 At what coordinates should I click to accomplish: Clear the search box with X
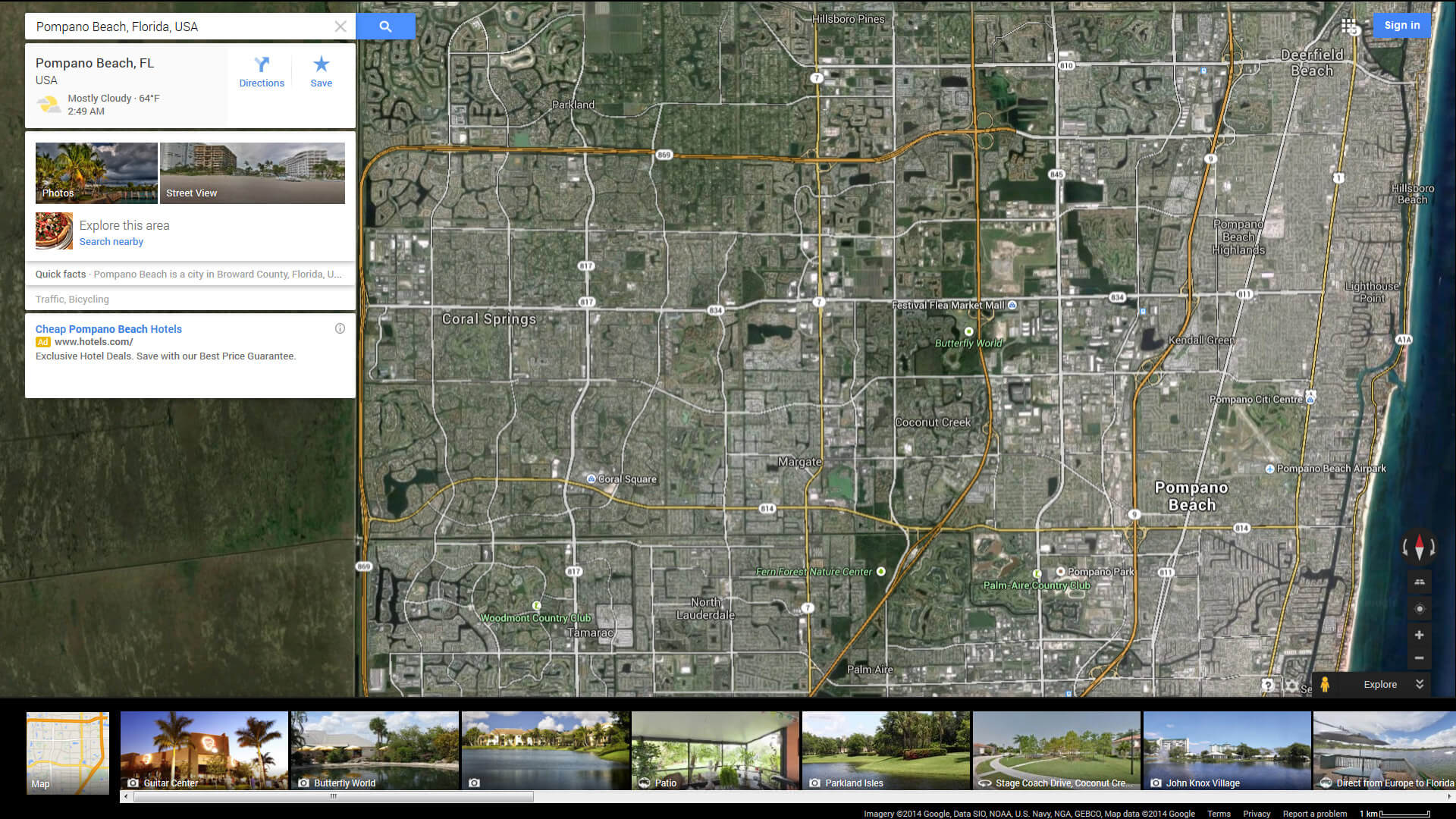point(340,27)
